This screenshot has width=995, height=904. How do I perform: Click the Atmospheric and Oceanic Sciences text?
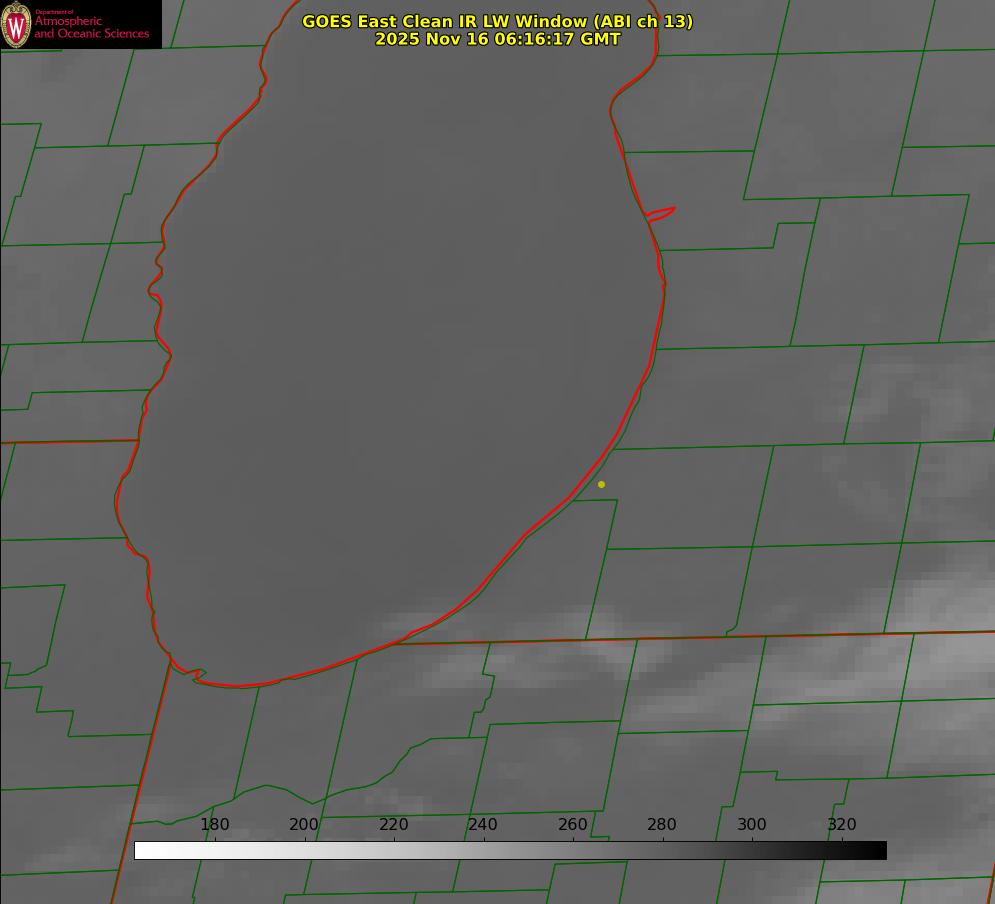click(91, 28)
